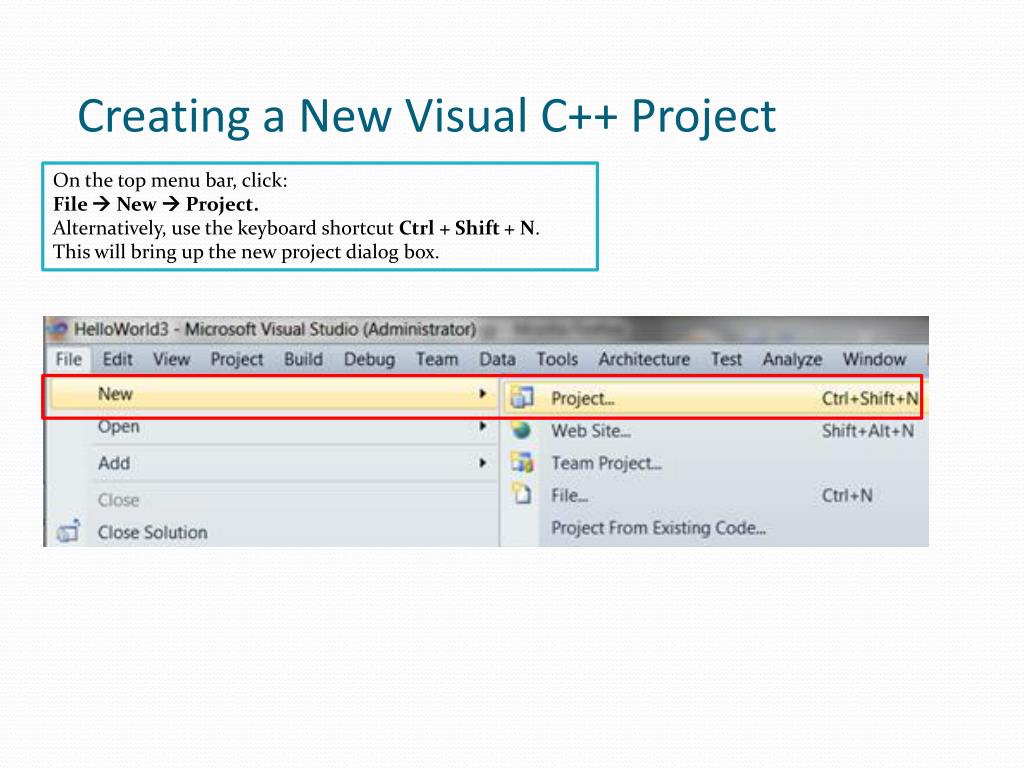Open the Window menu
1024x768 pixels.
coord(874,359)
